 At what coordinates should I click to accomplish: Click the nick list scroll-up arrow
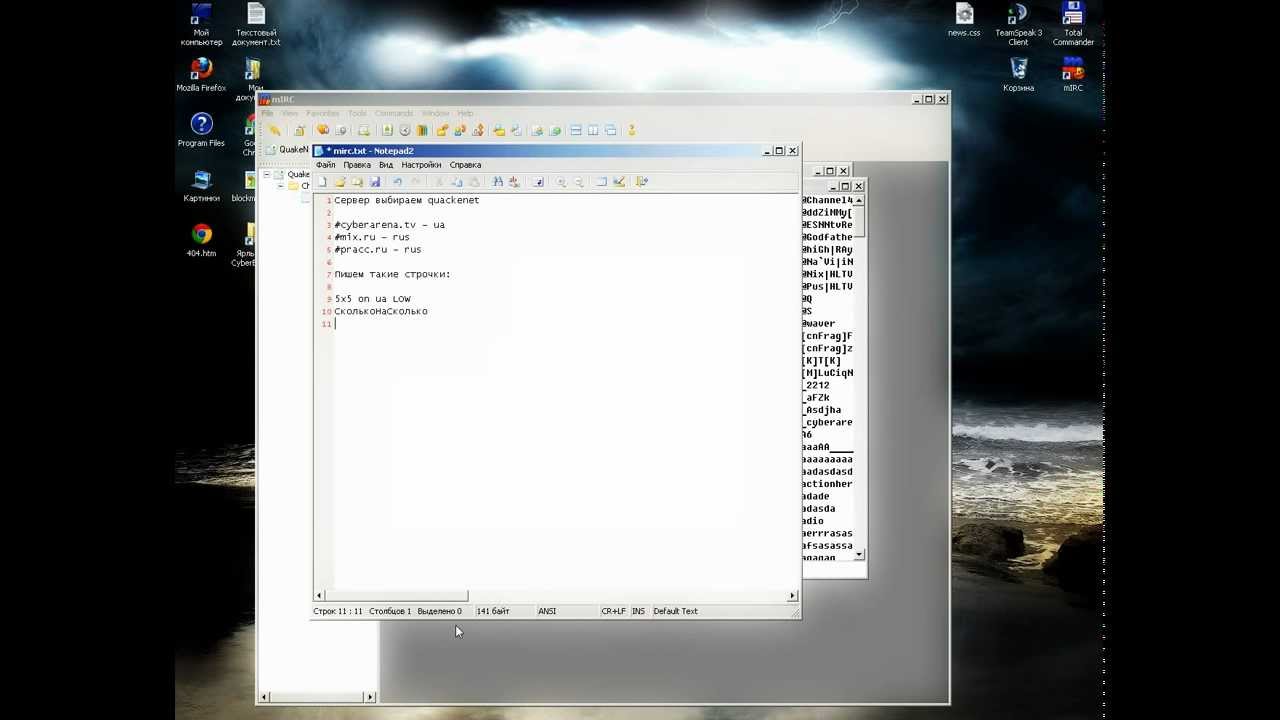(x=858, y=200)
